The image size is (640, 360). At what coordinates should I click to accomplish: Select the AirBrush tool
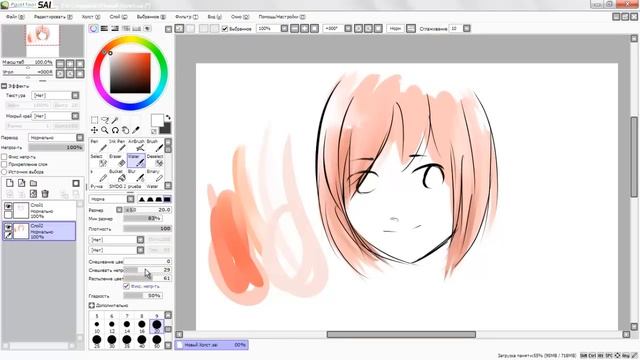pyautogui.click(x=136, y=145)
